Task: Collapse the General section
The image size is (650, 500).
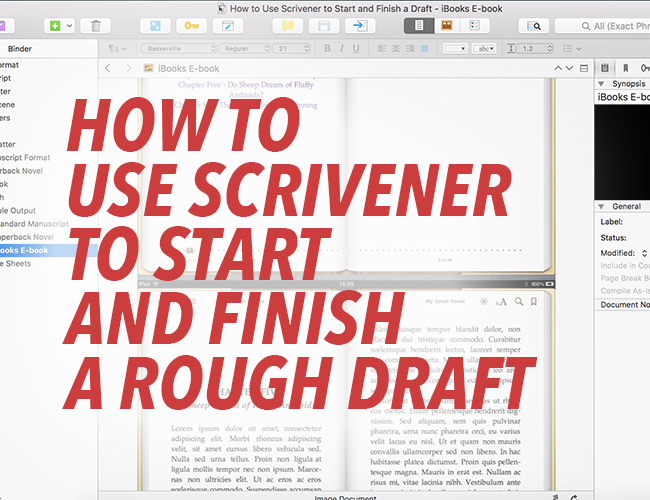Action: tap(601, 206)
